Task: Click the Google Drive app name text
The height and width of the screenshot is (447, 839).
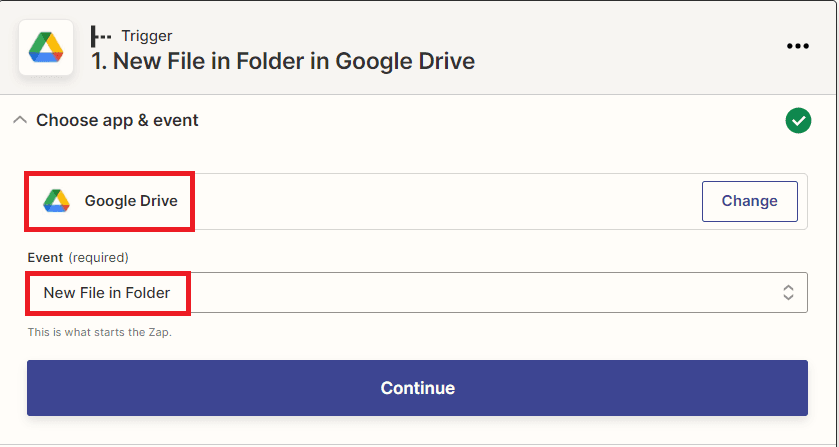Action: pos(131,201)
